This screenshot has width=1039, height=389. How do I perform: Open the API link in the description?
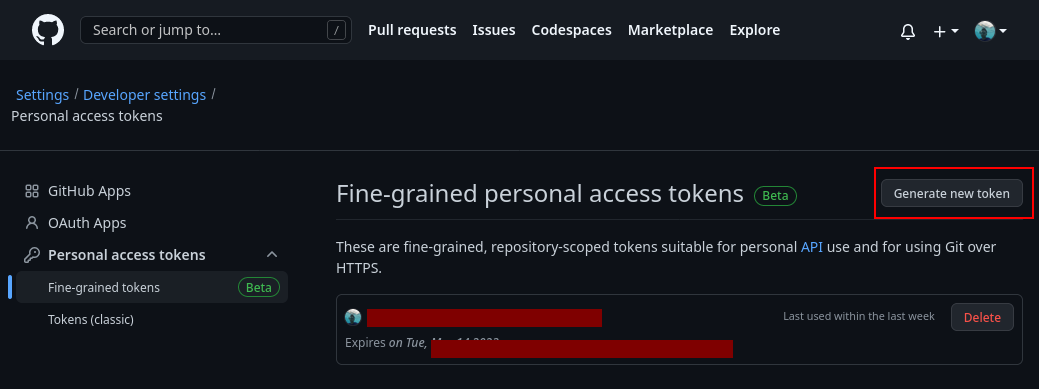[x=812, y=247]
